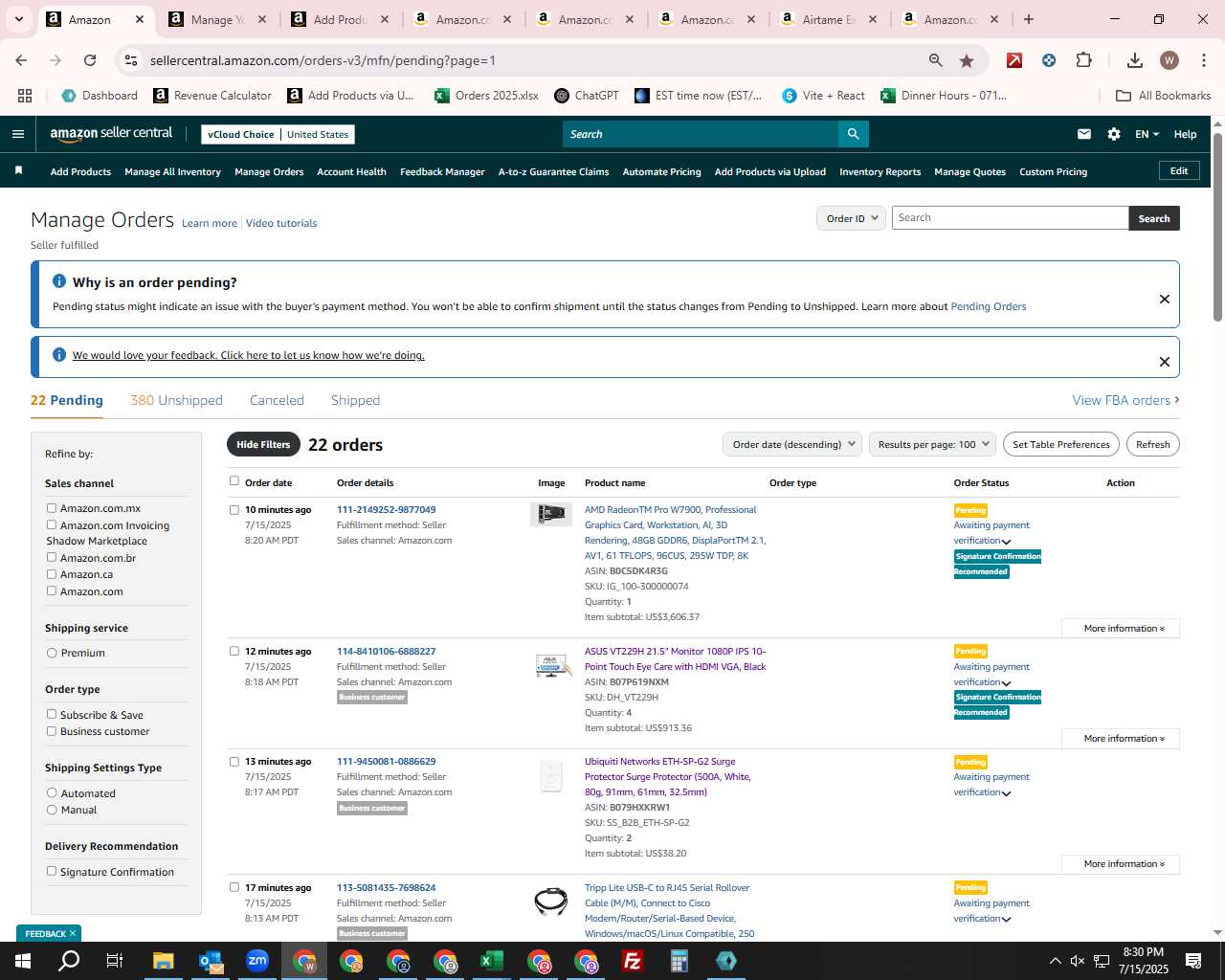Check the Signature Confirmation filter

pyautogui.click(x=52, y=871)
